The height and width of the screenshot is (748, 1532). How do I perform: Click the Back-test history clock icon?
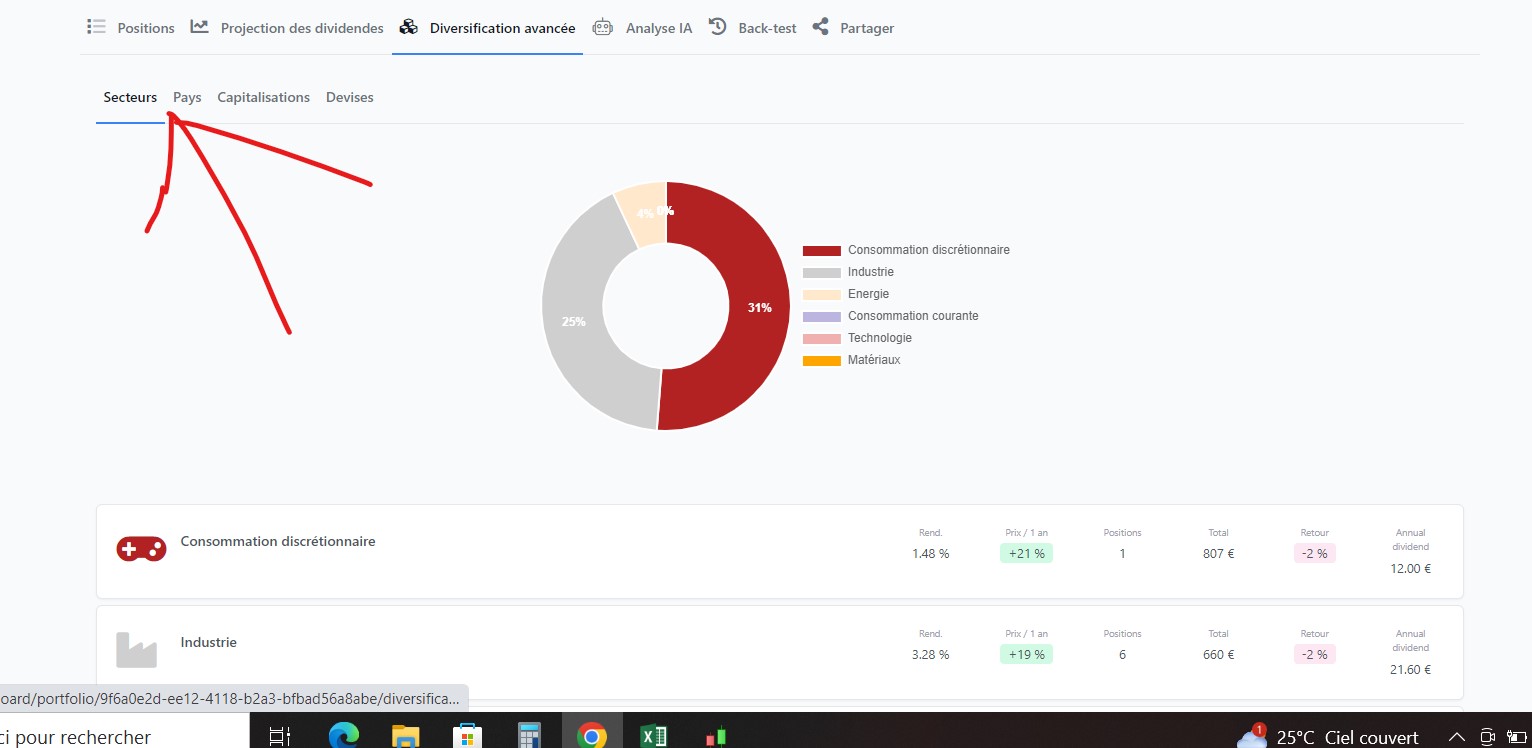pos(718,27)
